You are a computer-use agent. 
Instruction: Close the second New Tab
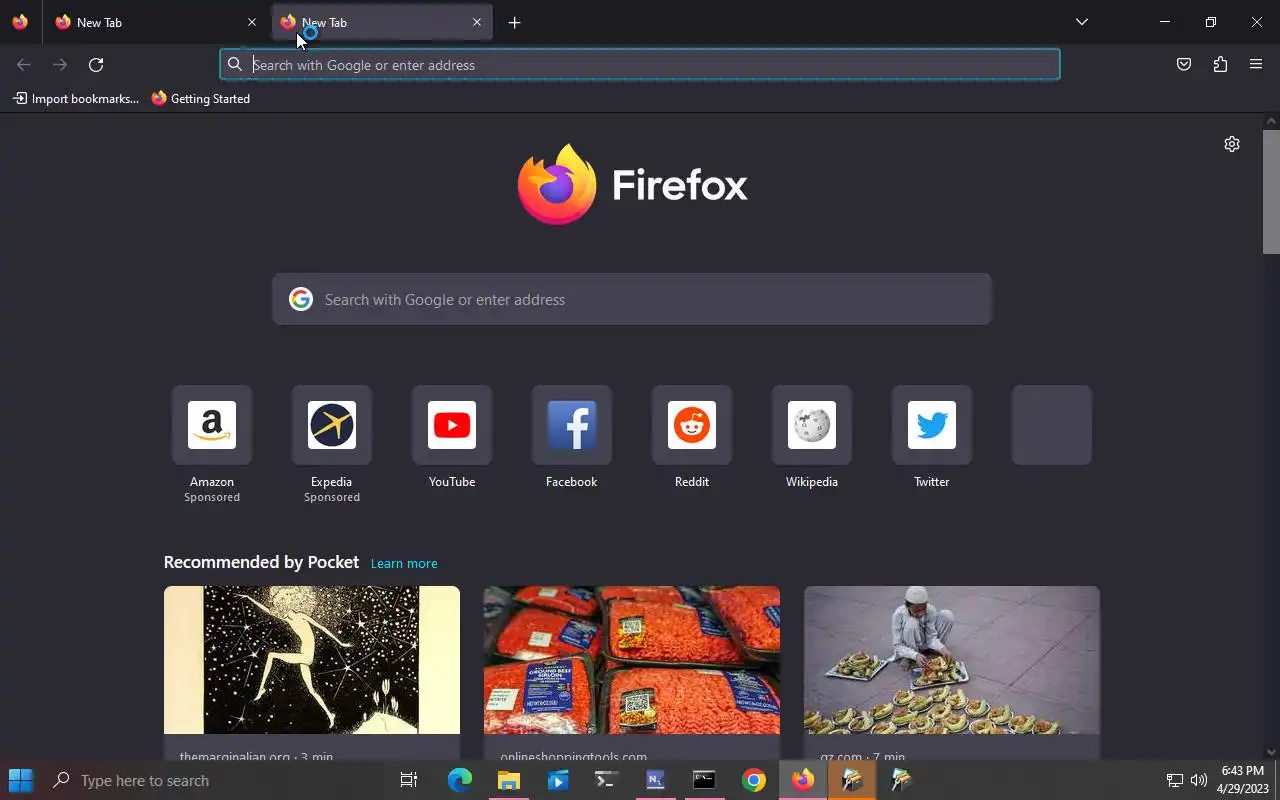477,22
